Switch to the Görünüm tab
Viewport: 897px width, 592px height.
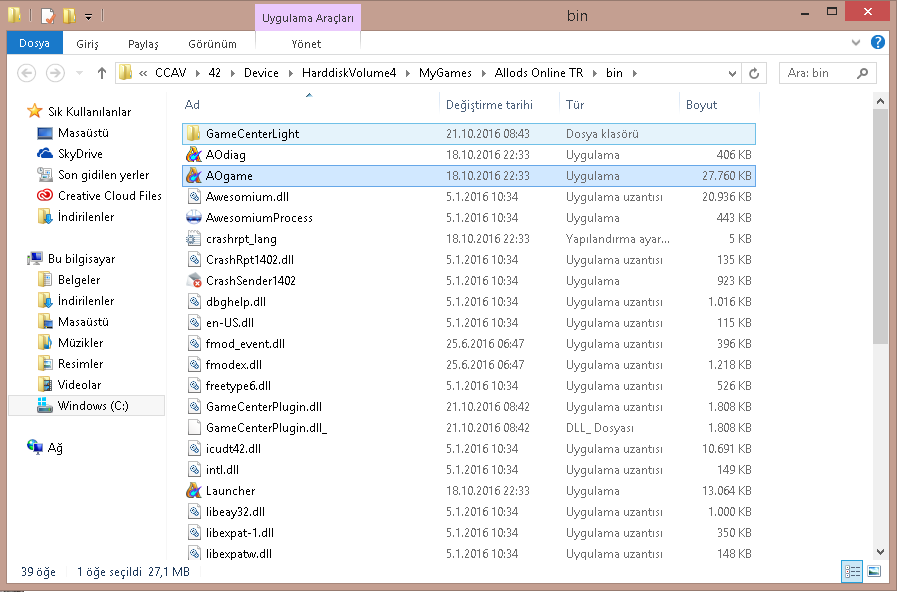point(212,44)
